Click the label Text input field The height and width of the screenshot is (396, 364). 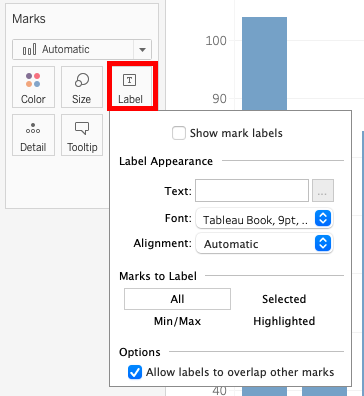252,191
